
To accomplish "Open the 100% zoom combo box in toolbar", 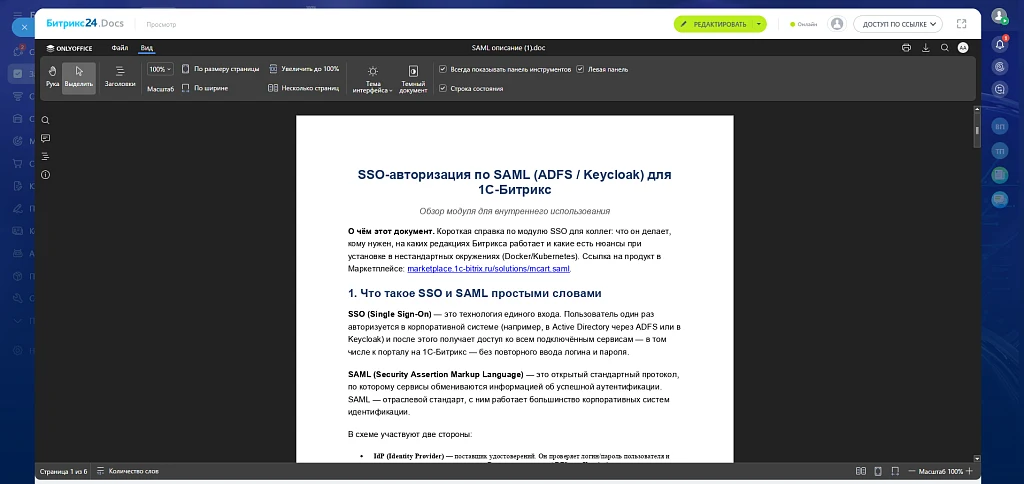I will coord(160,69).
